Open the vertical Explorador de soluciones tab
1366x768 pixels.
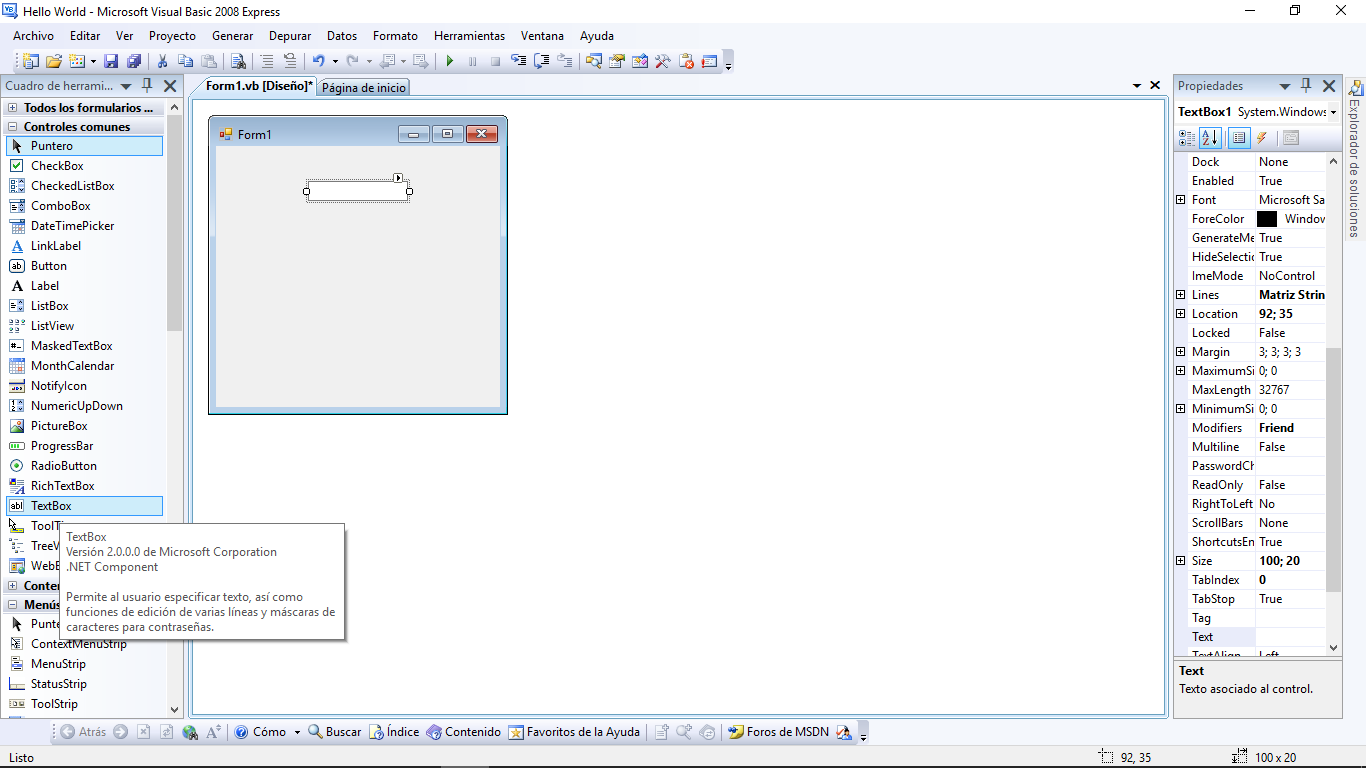tap(1354, 160)
